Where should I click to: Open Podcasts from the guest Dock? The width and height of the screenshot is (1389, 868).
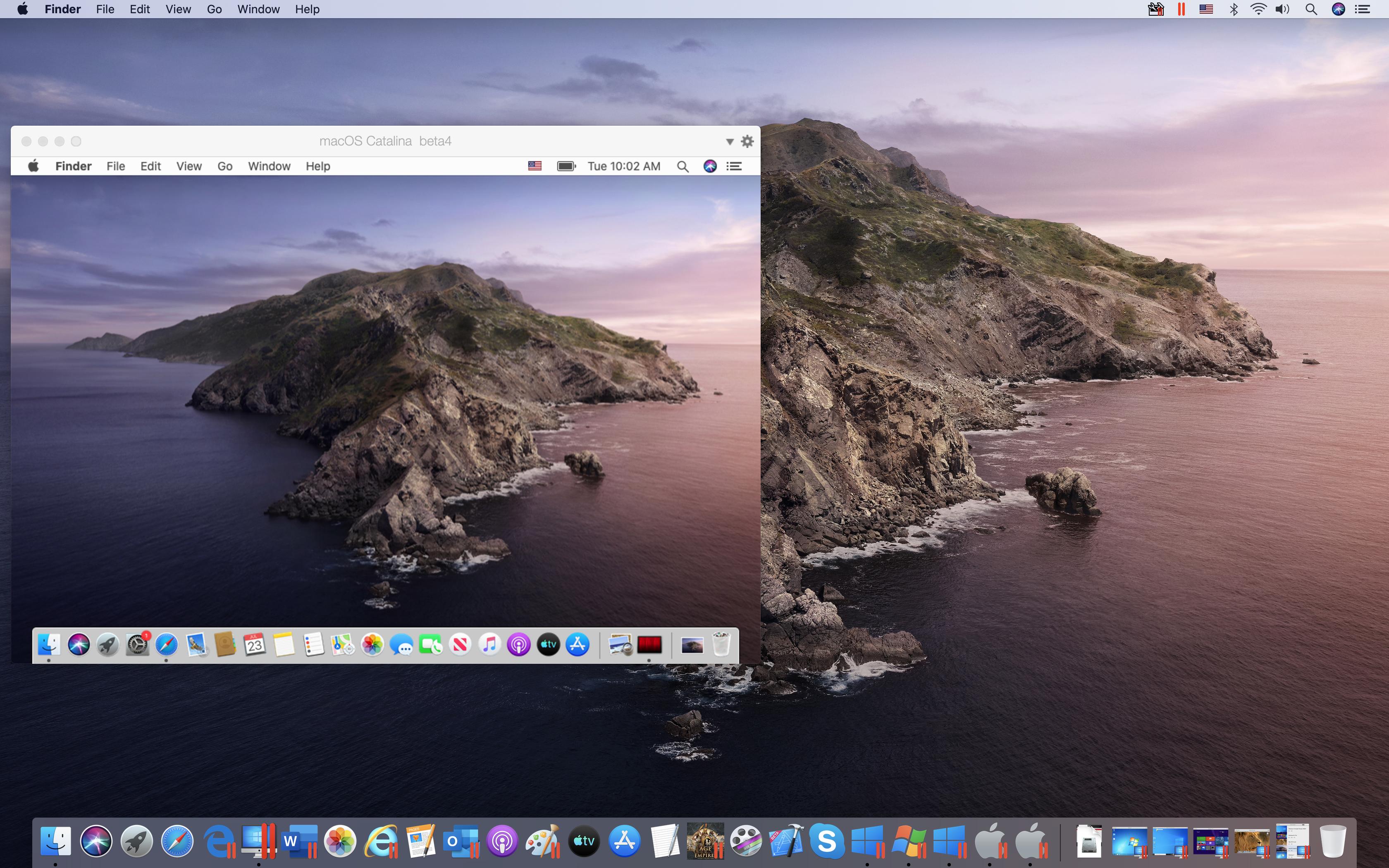click(519, 645)
